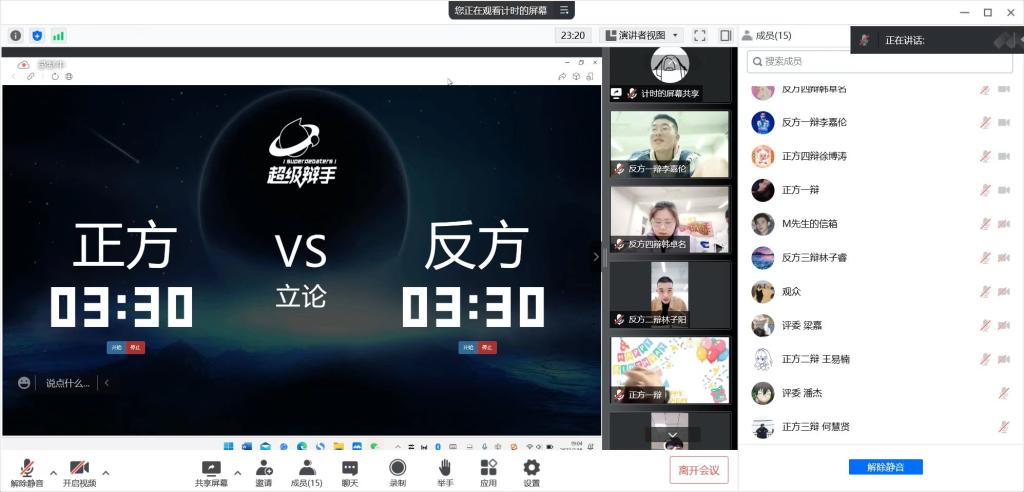Open the 成员(15) members tab in toolbar
Viewport: 1024px width, 492px height.
tap(306, 468)
